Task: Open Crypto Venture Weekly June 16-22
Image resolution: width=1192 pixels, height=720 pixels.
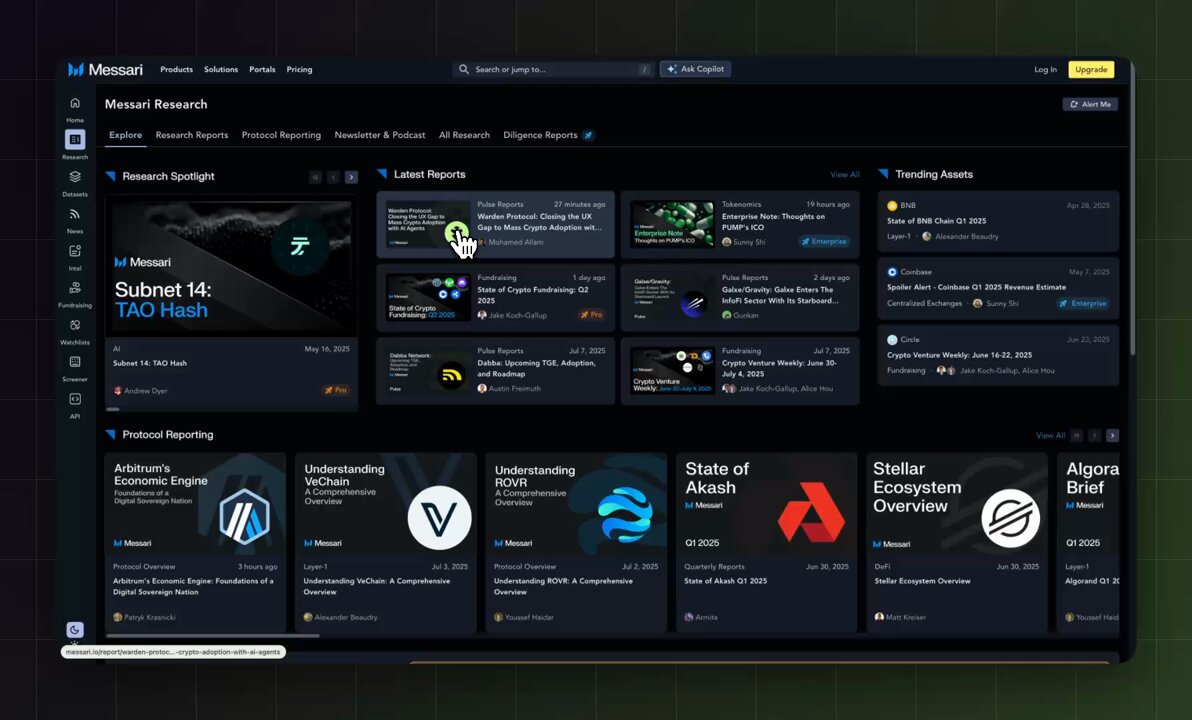Action: point(998,355)
